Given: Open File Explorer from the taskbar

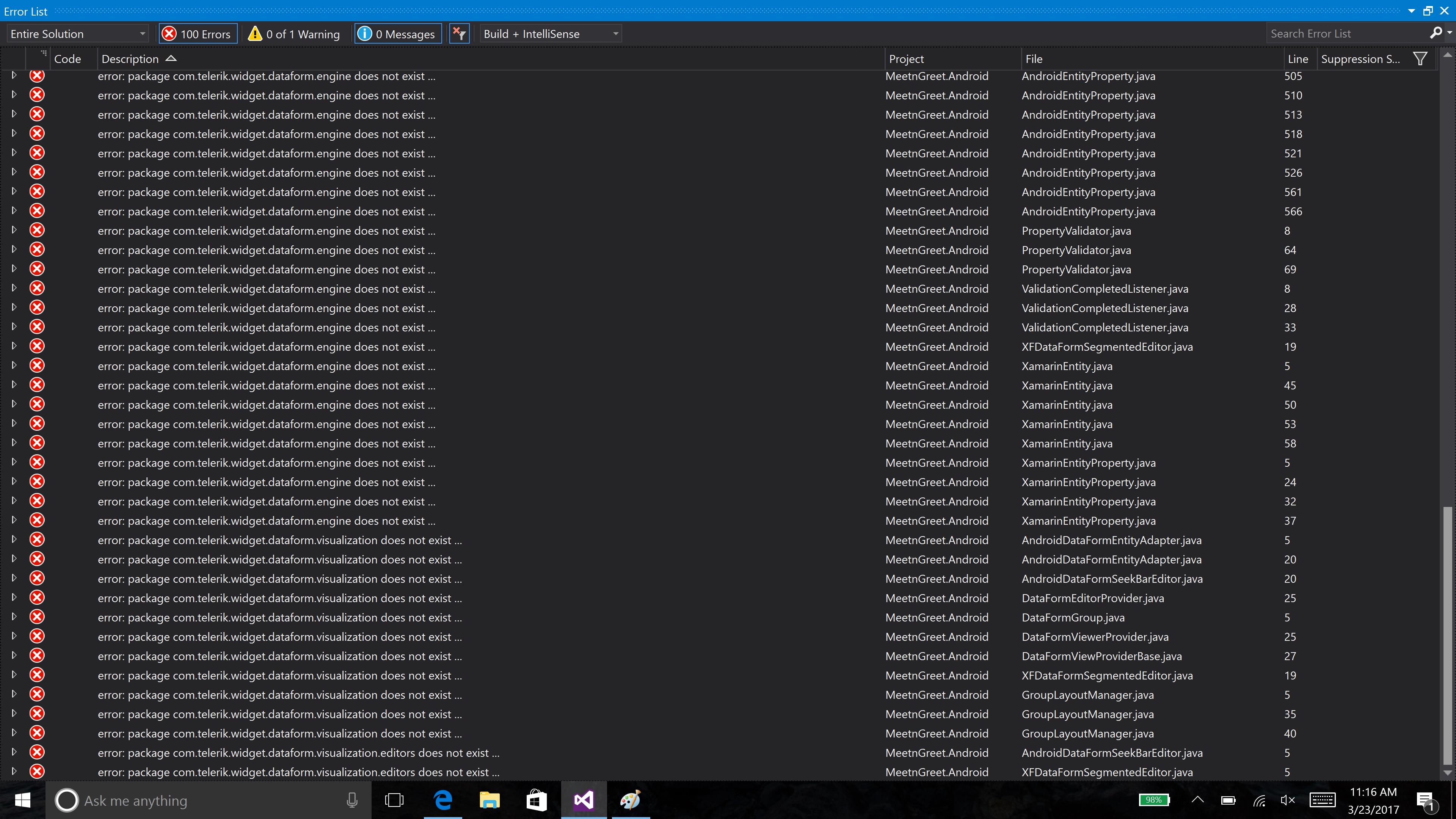Looking at the screenshot, I should [490, 800].
